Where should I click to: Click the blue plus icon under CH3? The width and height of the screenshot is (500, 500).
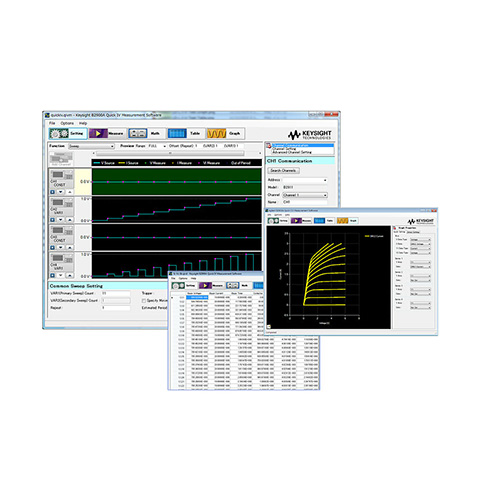point(52,248)
